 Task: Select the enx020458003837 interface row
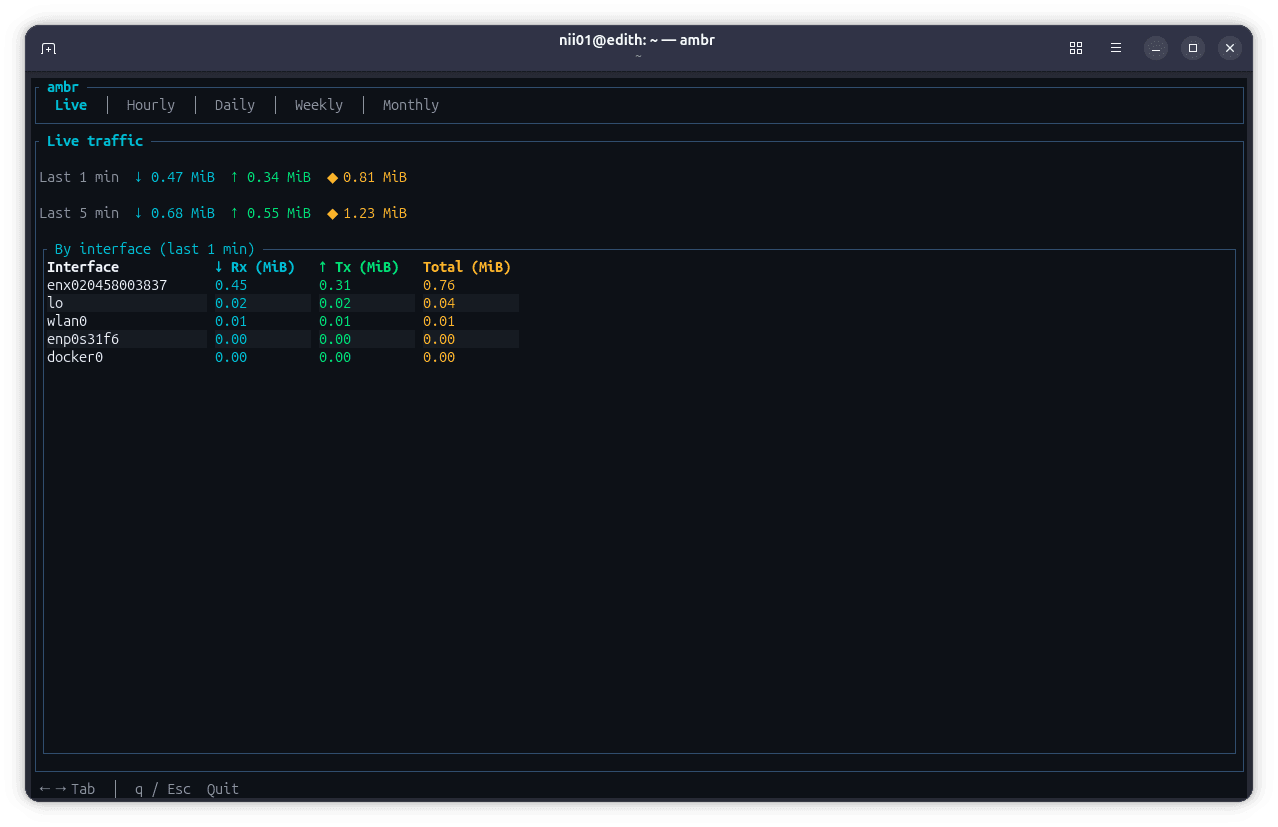coord(282,285)
